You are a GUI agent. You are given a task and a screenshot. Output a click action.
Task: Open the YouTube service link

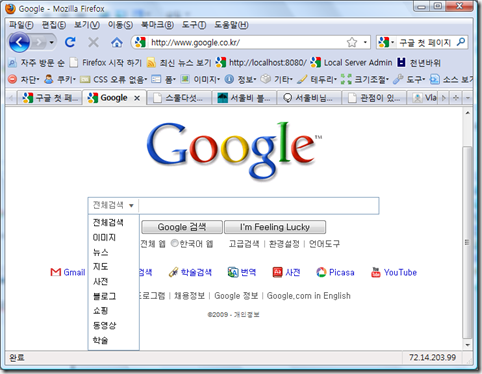(x=394, y=272)
